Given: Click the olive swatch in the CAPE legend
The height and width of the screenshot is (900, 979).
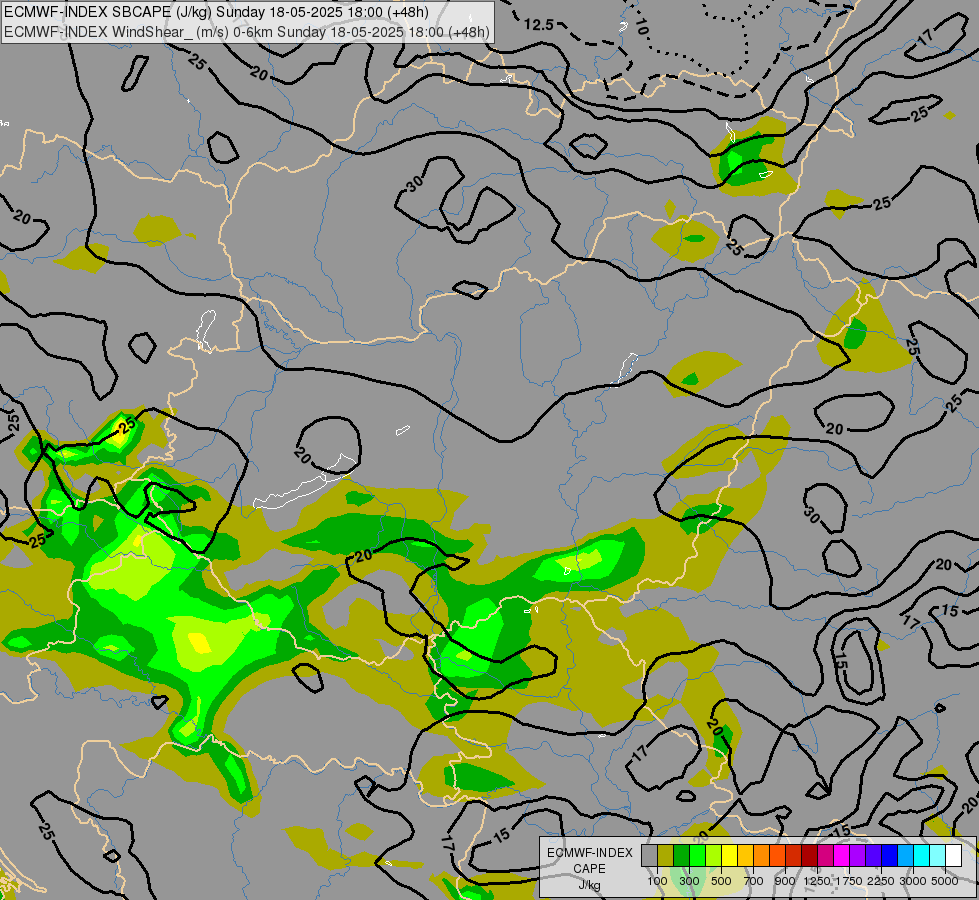Looking at the screenshot, I should tap(666, 856).
